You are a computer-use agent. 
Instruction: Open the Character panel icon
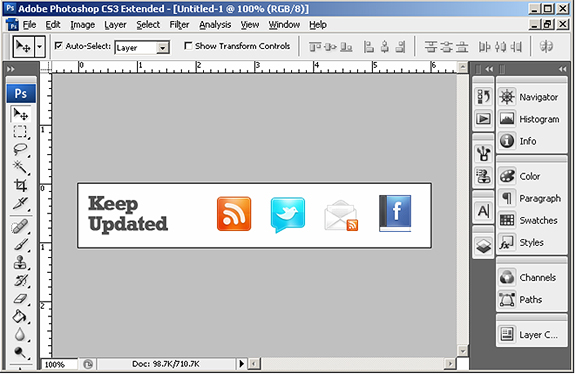tap(483, 211)
